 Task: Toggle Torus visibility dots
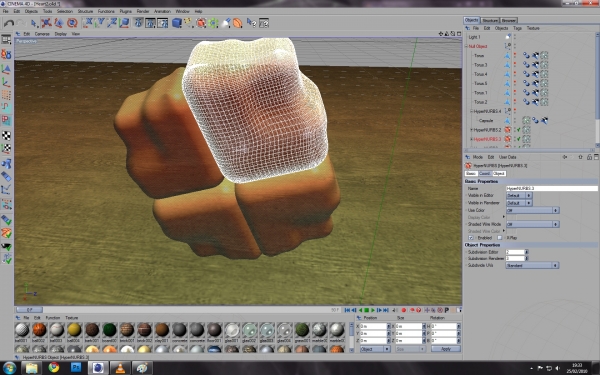515,56
